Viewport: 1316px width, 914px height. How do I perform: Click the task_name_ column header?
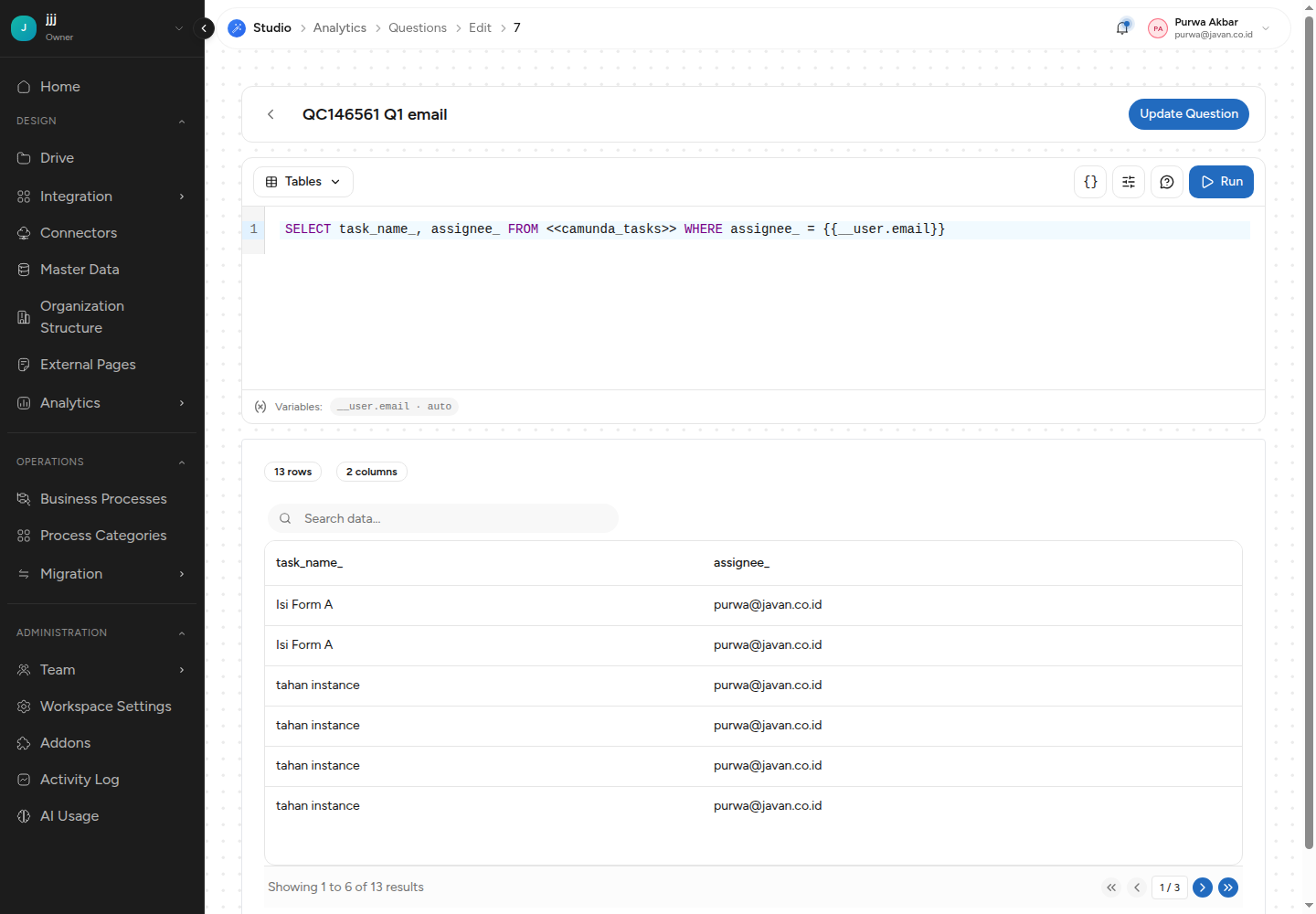coord(309,563)
